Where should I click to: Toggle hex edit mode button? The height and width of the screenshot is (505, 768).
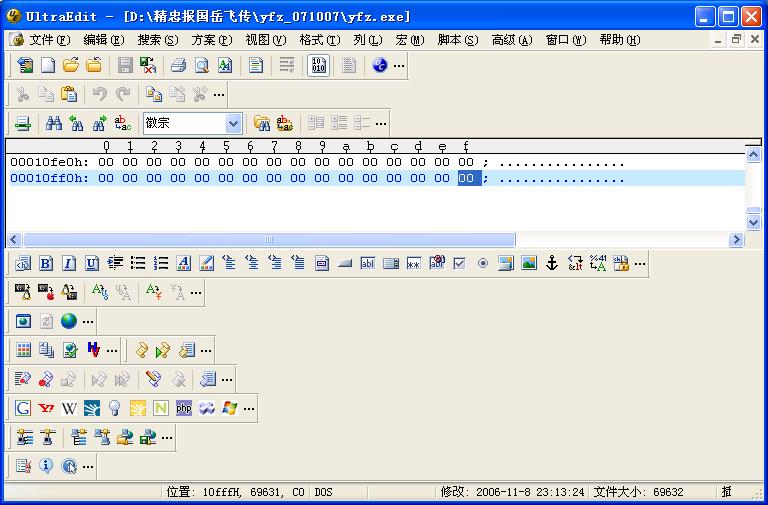pyautogui.click(x=318, y=66)
